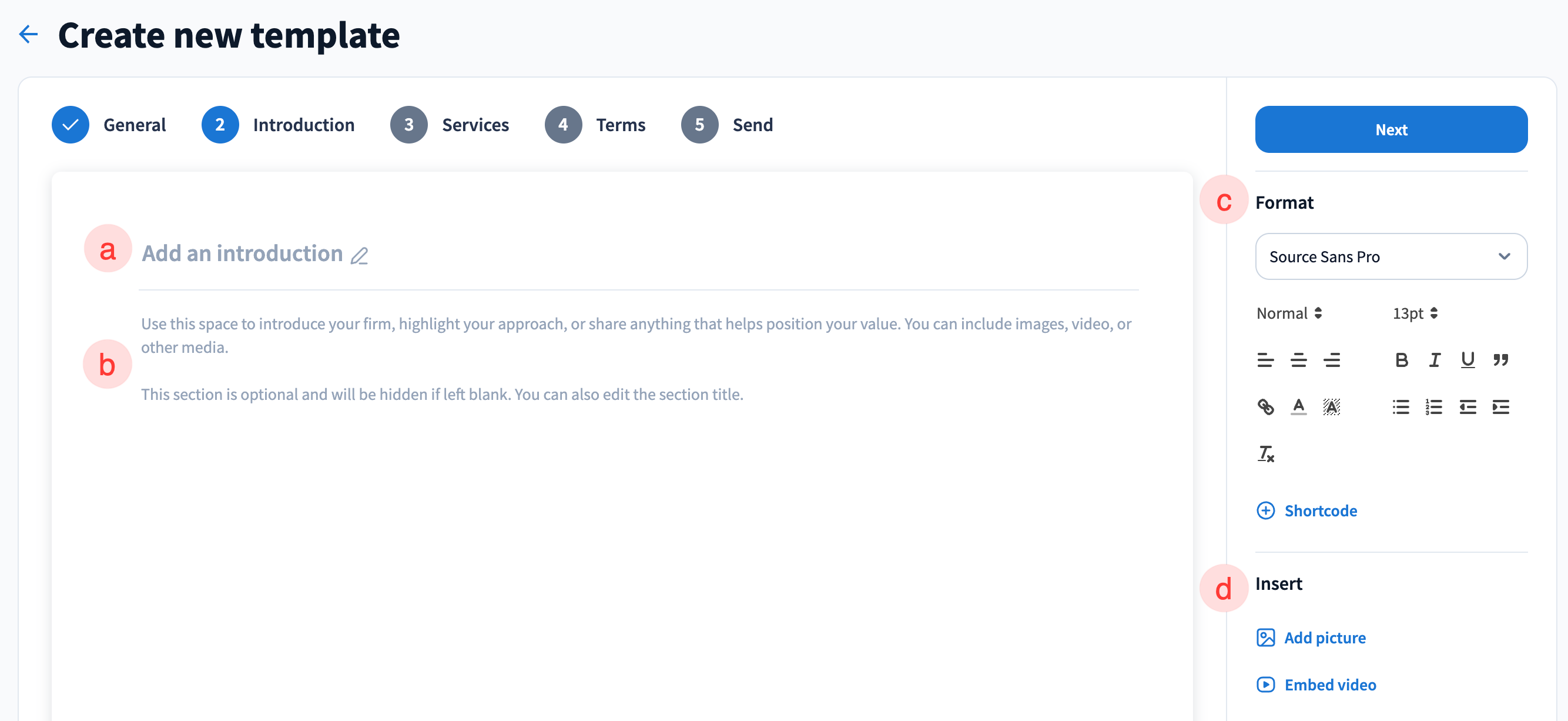Center align the text
Viewport: 1568px width, 721px height.
point(1298,360)
